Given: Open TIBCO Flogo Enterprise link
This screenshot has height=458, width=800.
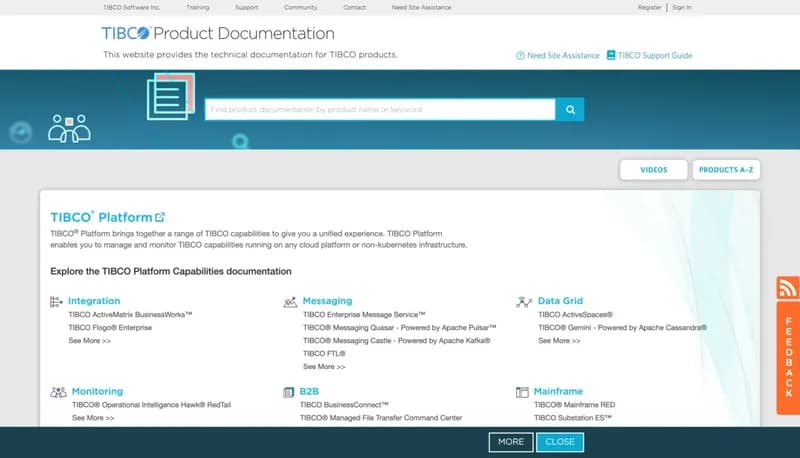Looking at the screenshot, I should pos(110,327).
